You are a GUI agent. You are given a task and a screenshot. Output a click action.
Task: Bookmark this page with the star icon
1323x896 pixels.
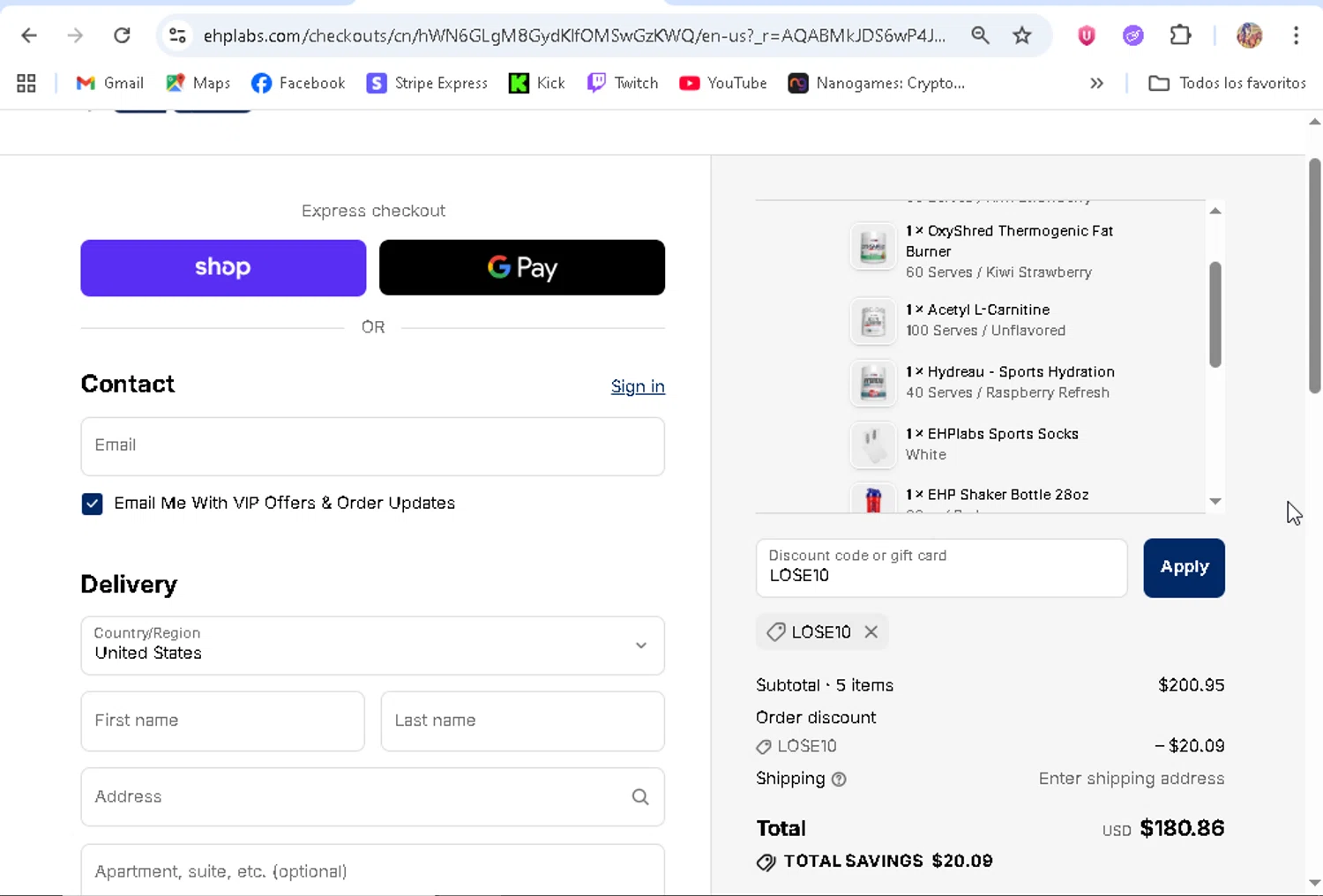coord(1021,35)
